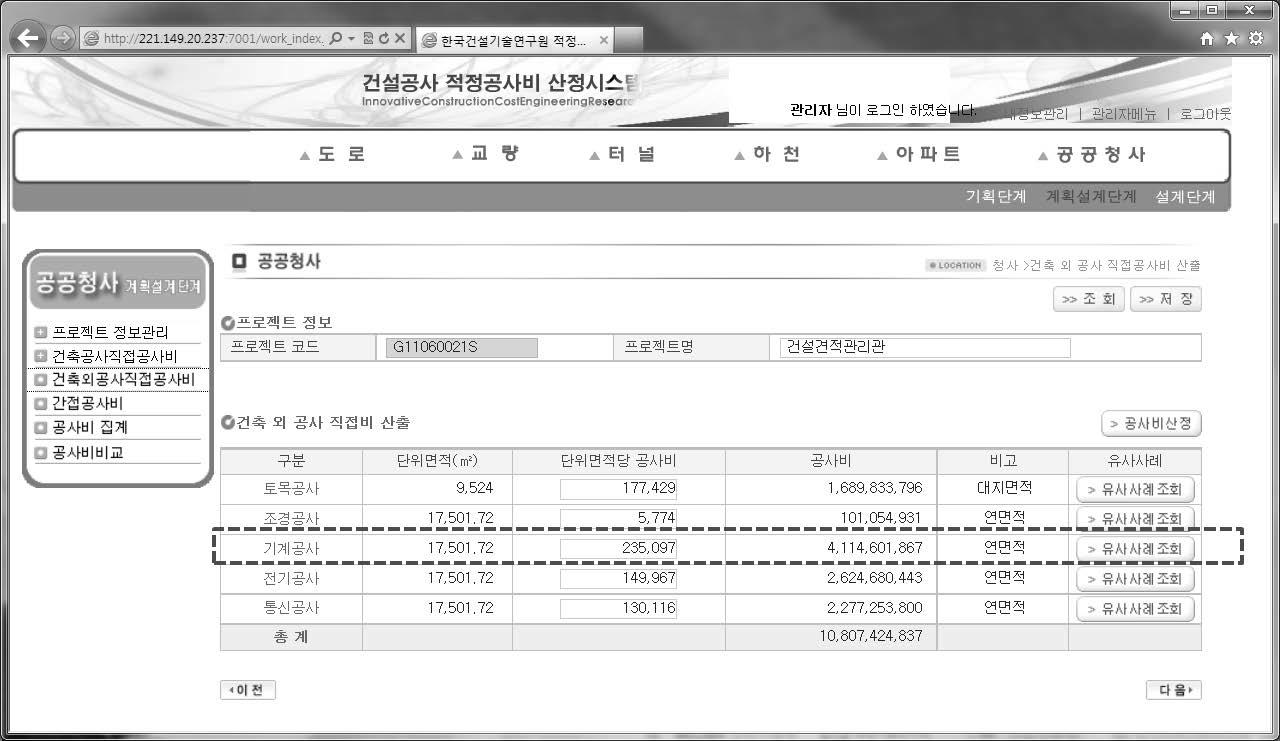This screenshot has height=741, width=1280.
Task: Click the 토목공사 area value 9,524
Action: [473, 489]
